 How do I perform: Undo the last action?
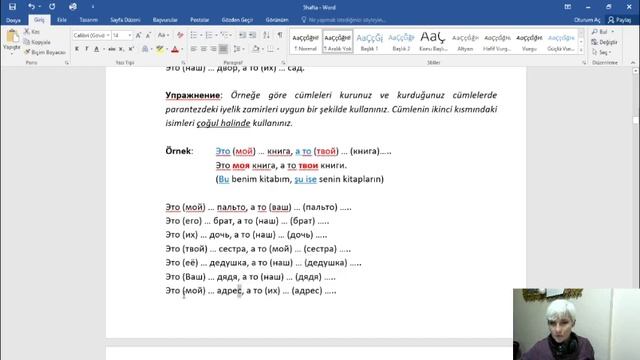[x=31, y=7]
